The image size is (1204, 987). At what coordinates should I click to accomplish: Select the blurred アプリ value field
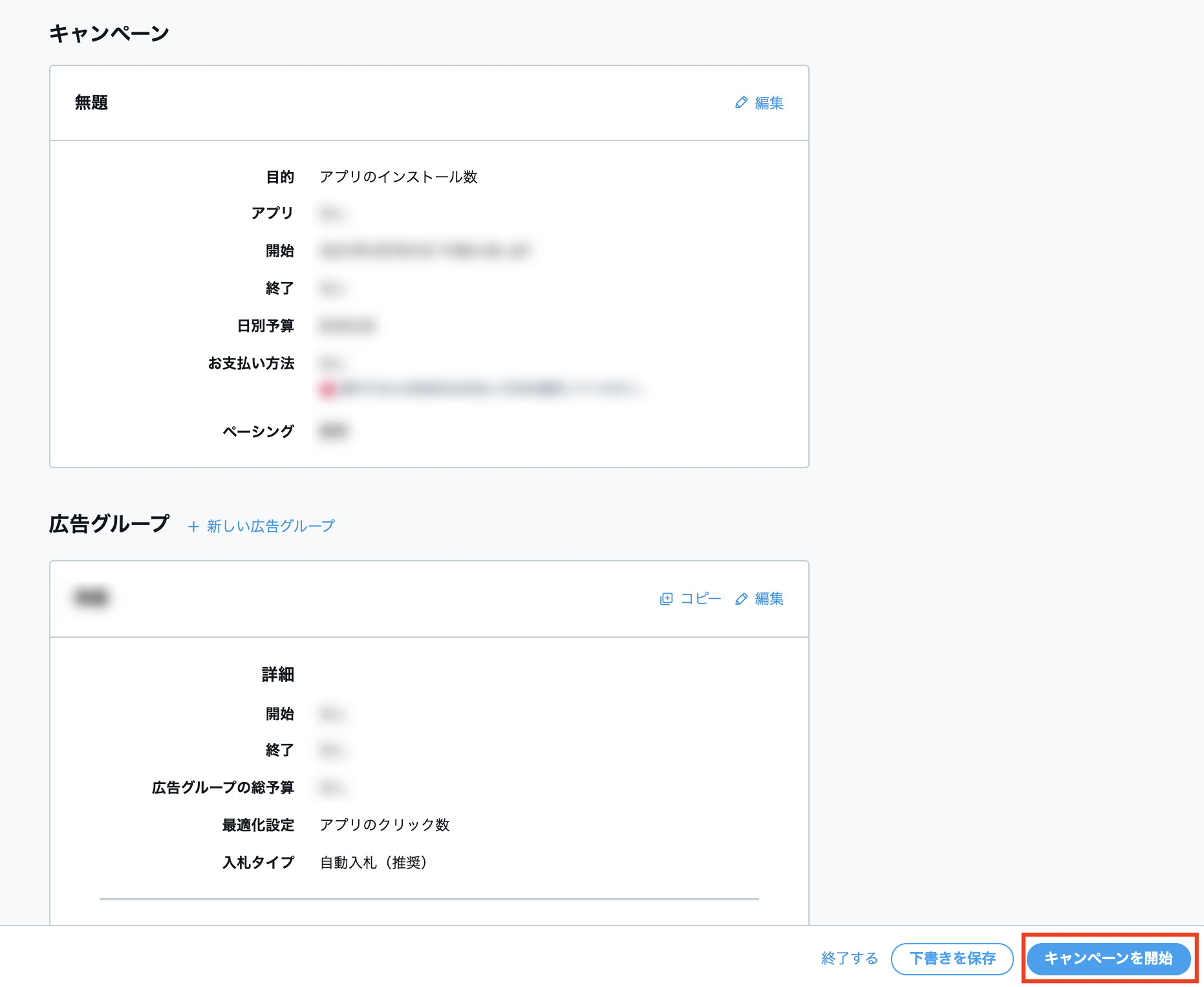pyautogui.click(x=334, y=213)
